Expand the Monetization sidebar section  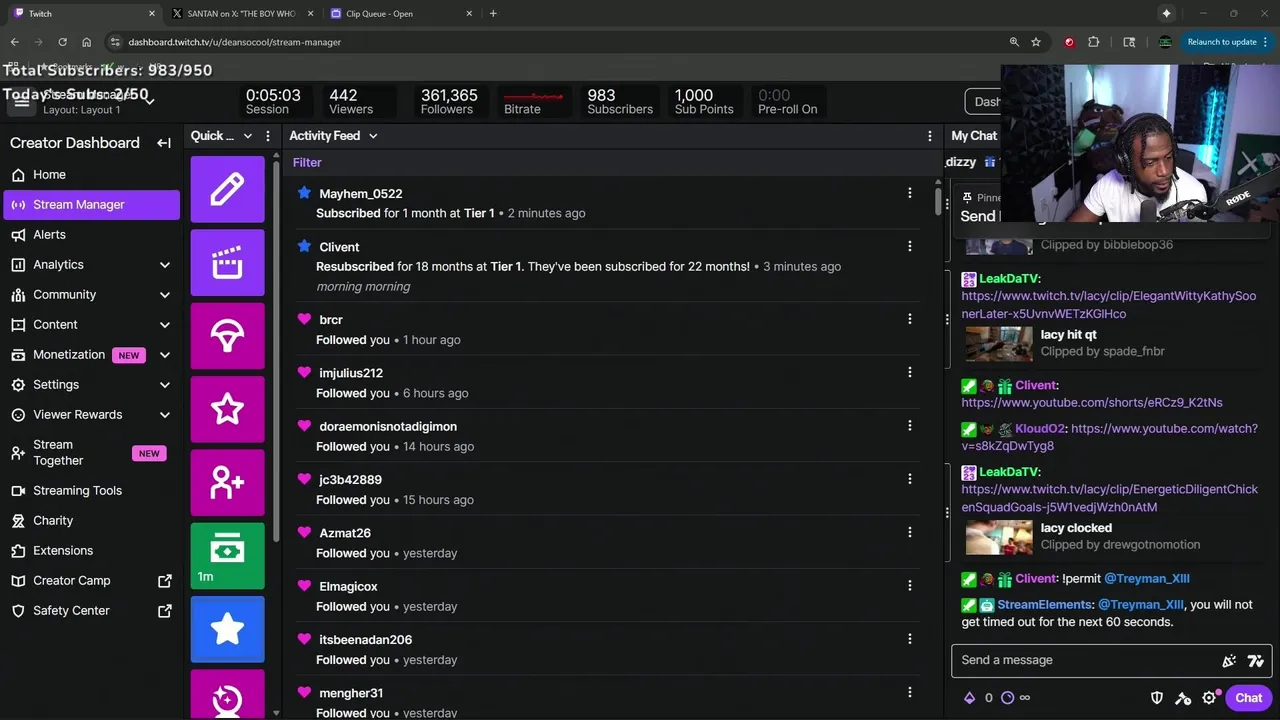[x=165, y=355]
